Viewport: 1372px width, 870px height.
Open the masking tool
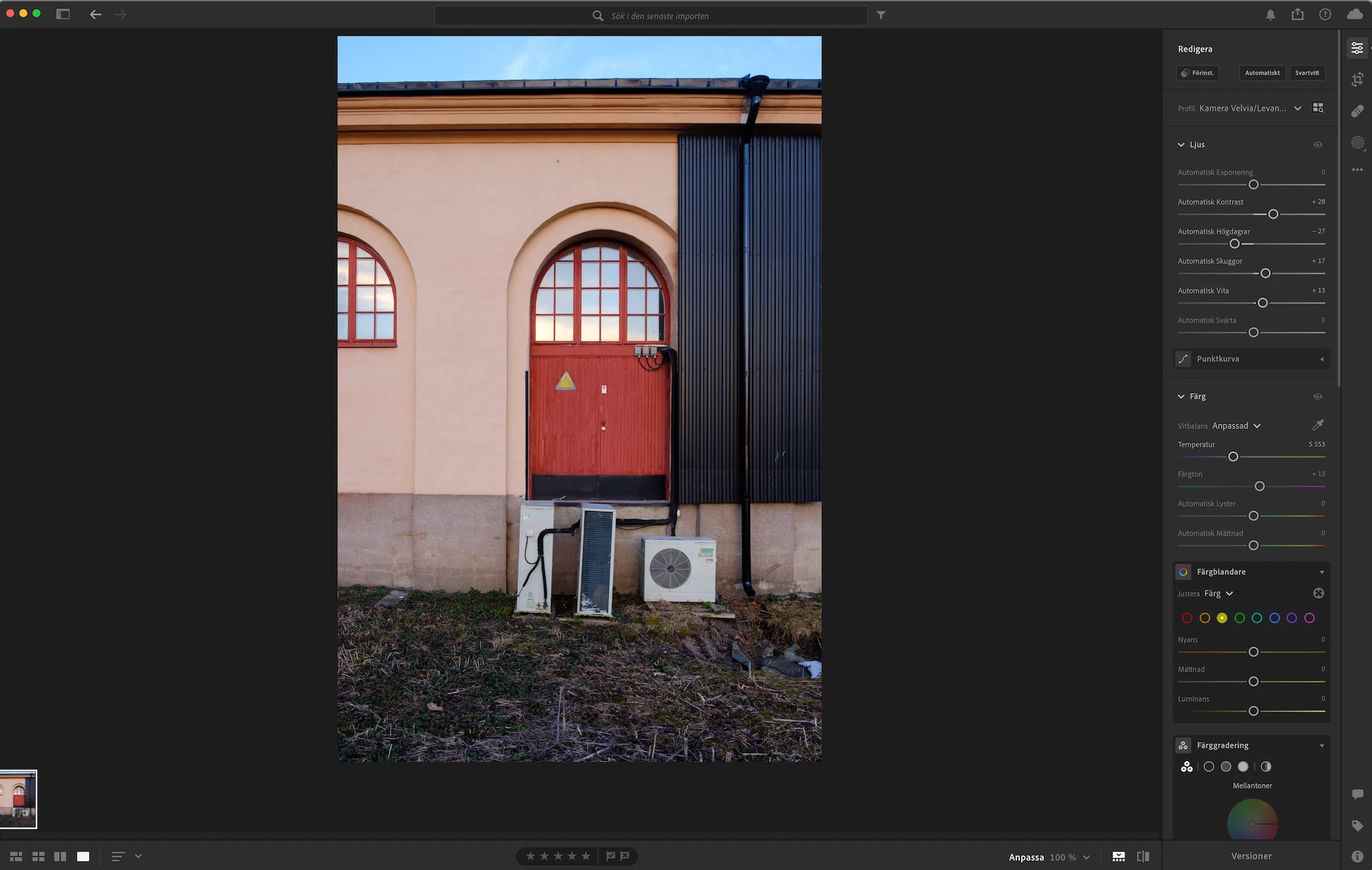(1357, 143)
